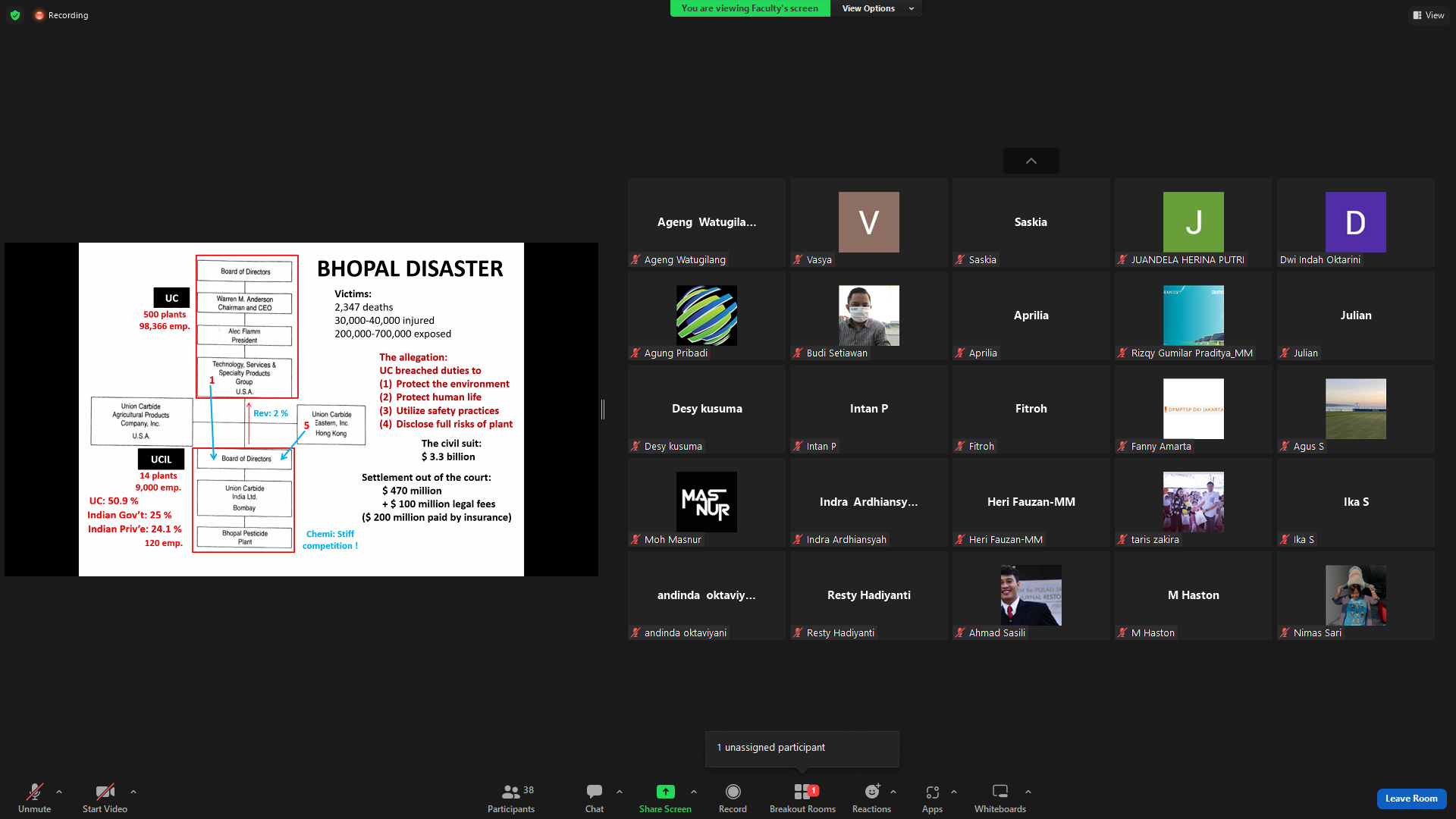Expand Whiteboards options caret
The height and width of the screenshot is (819, 1456).
[x=1028, y=792]
